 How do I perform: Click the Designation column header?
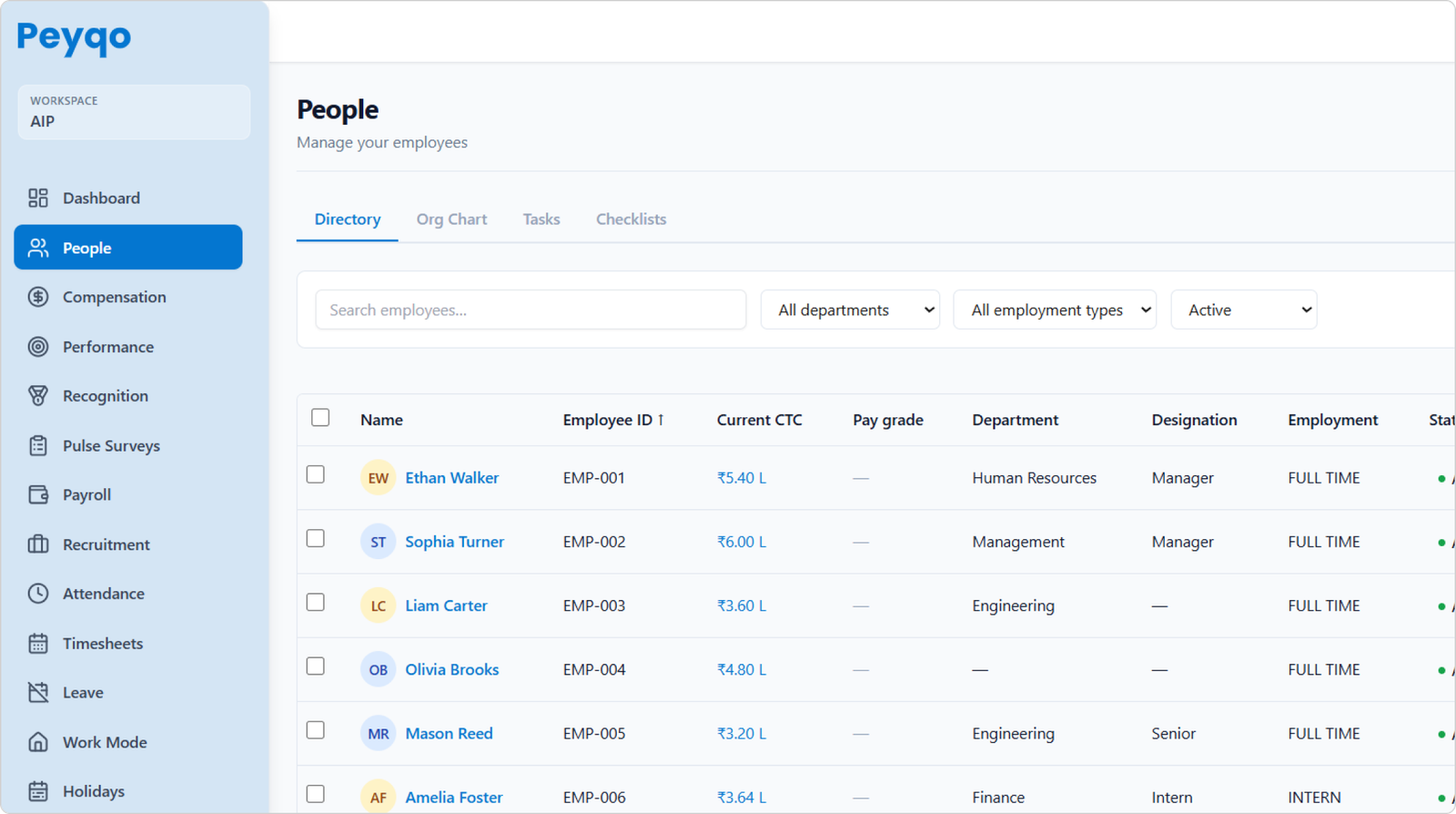[x=1194, y=420]
